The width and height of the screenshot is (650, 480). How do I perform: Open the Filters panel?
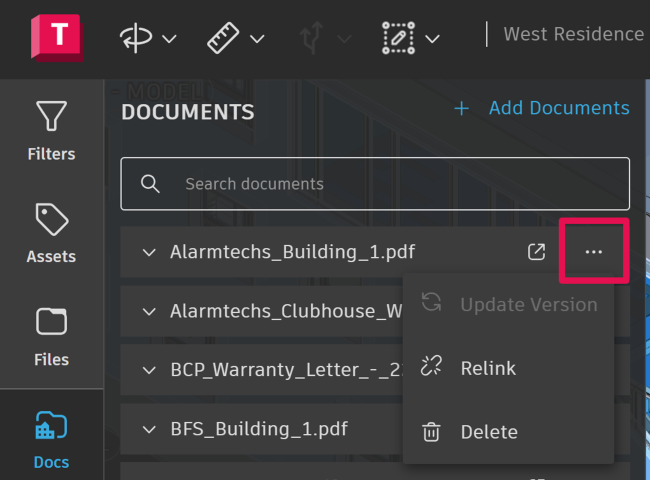(51, 131)
